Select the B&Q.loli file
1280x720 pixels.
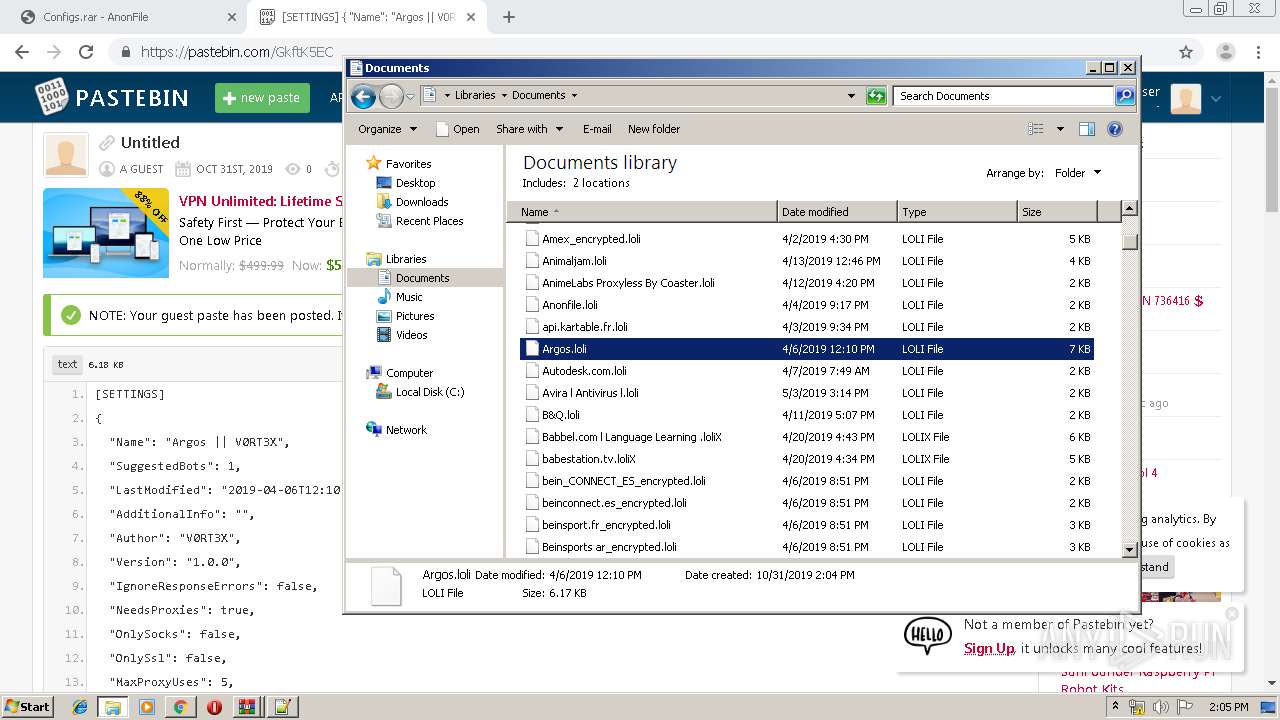pos(807,415)
